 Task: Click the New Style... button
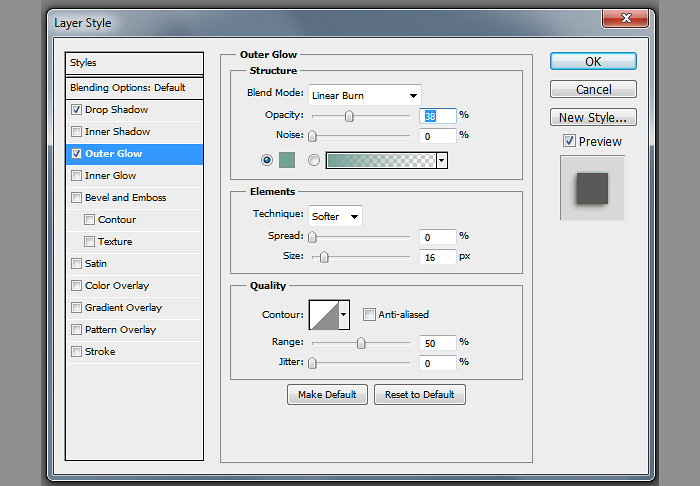[593, 117]
